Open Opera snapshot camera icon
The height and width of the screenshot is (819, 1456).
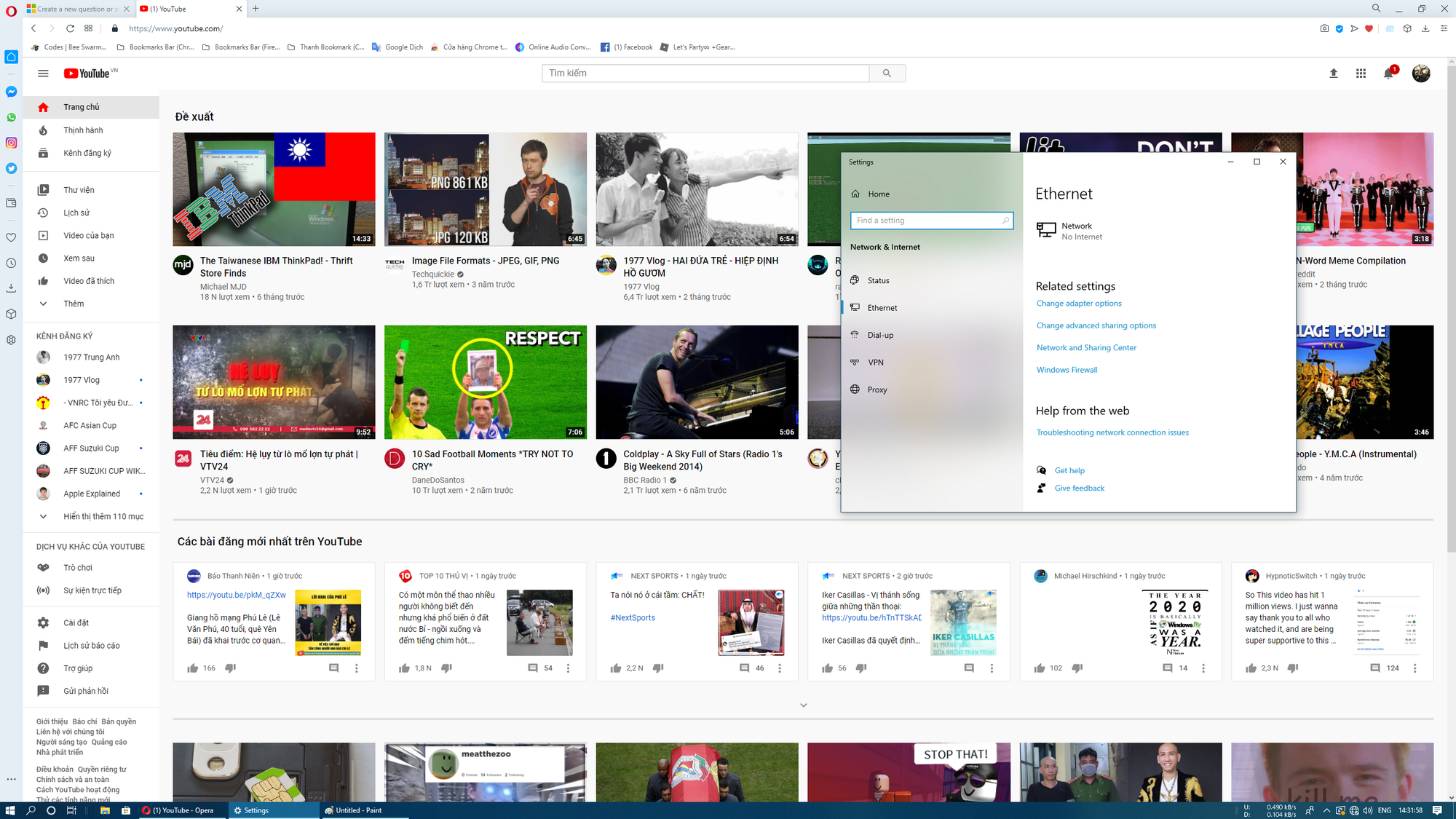[x=1324, y=28]
